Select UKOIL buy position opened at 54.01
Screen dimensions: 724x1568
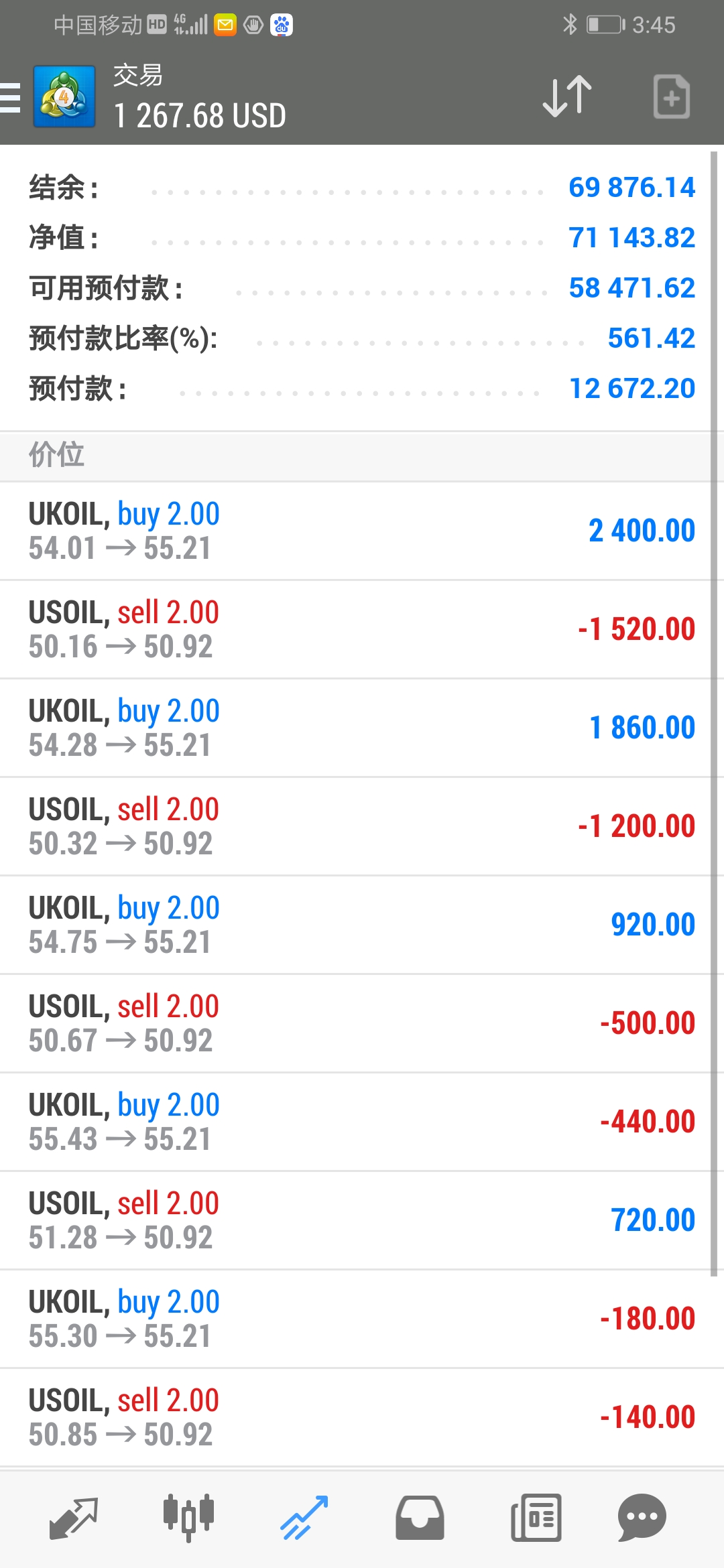(x=355, y=531)
